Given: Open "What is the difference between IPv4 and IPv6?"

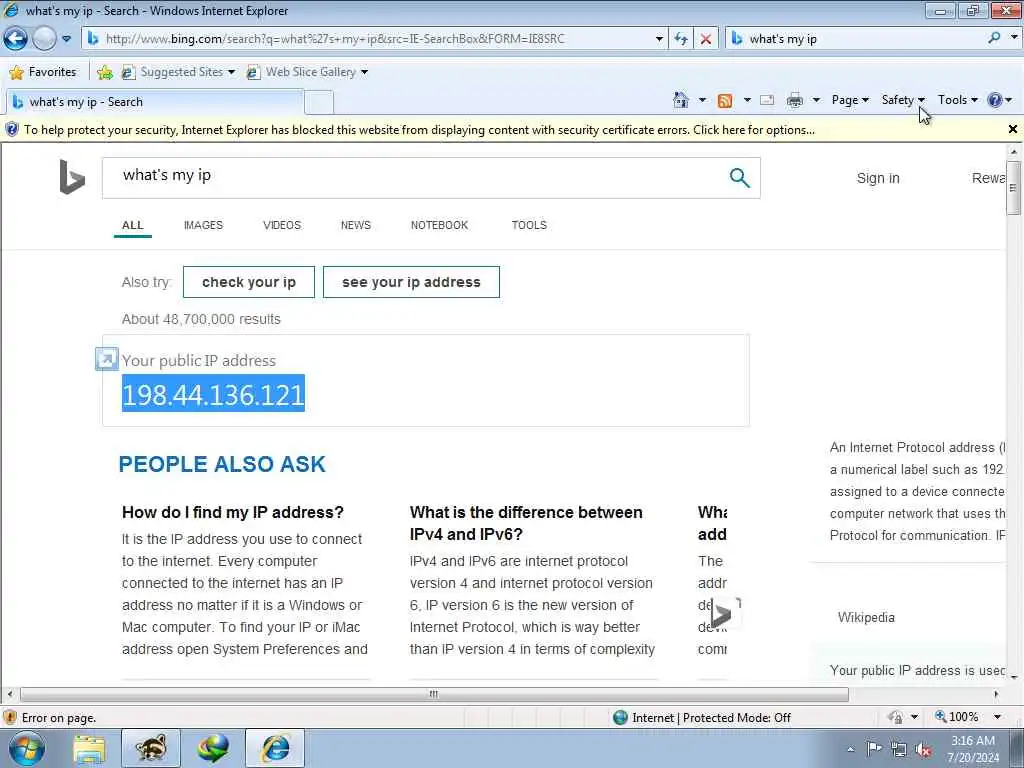Looking at the screenshot, I should (x=526, y=523).
